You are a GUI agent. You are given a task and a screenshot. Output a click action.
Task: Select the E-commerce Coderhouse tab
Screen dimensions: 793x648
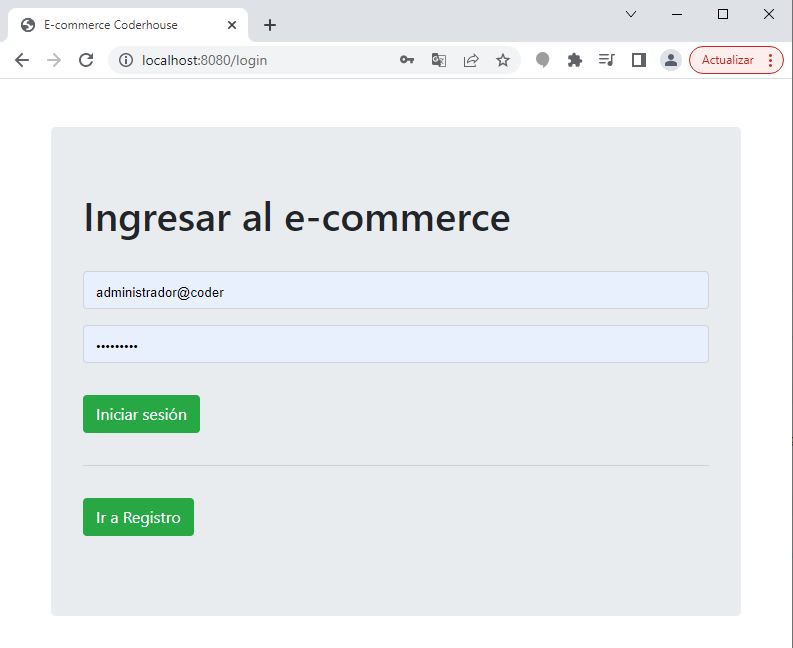click(x=127, y=25)
